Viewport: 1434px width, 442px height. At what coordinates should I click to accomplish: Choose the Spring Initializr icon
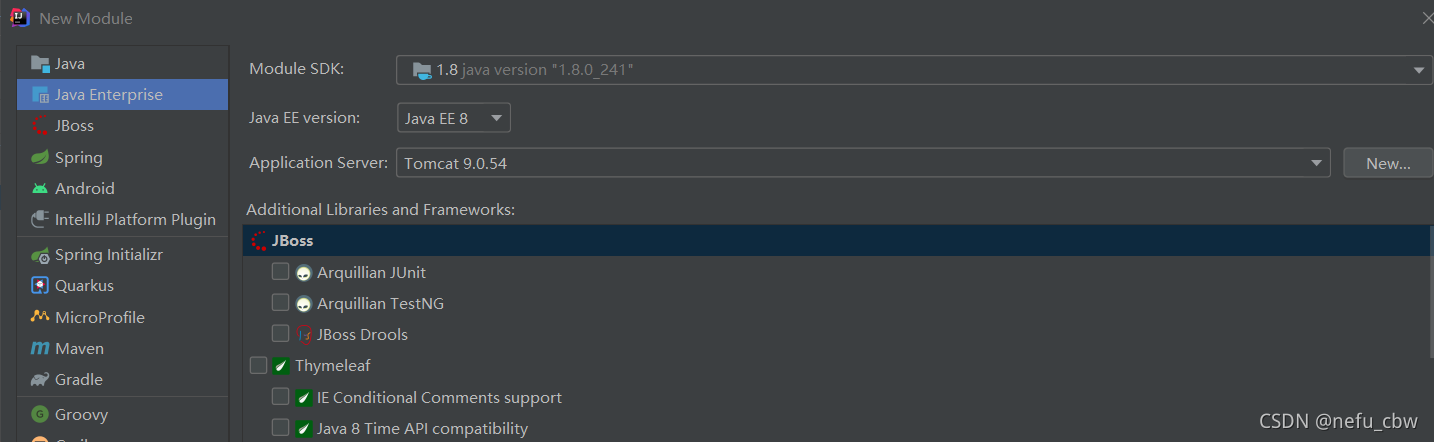[x=40, y=255]
